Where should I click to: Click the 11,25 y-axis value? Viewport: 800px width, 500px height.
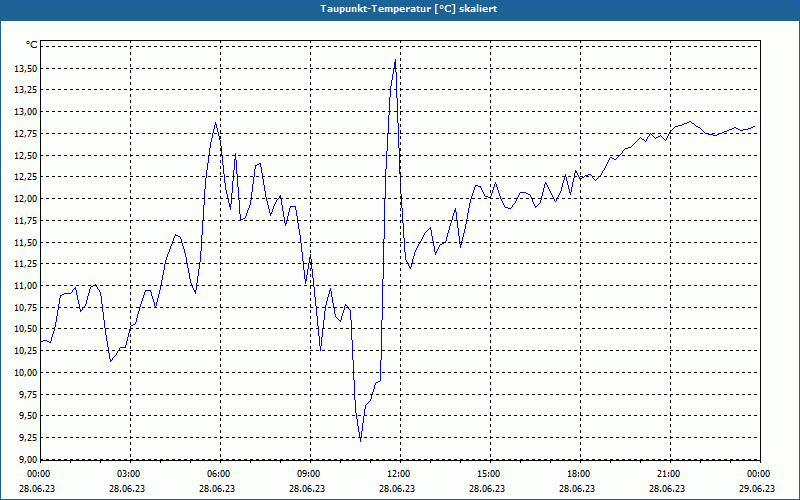pyautogui.click(x=27, y=264)
